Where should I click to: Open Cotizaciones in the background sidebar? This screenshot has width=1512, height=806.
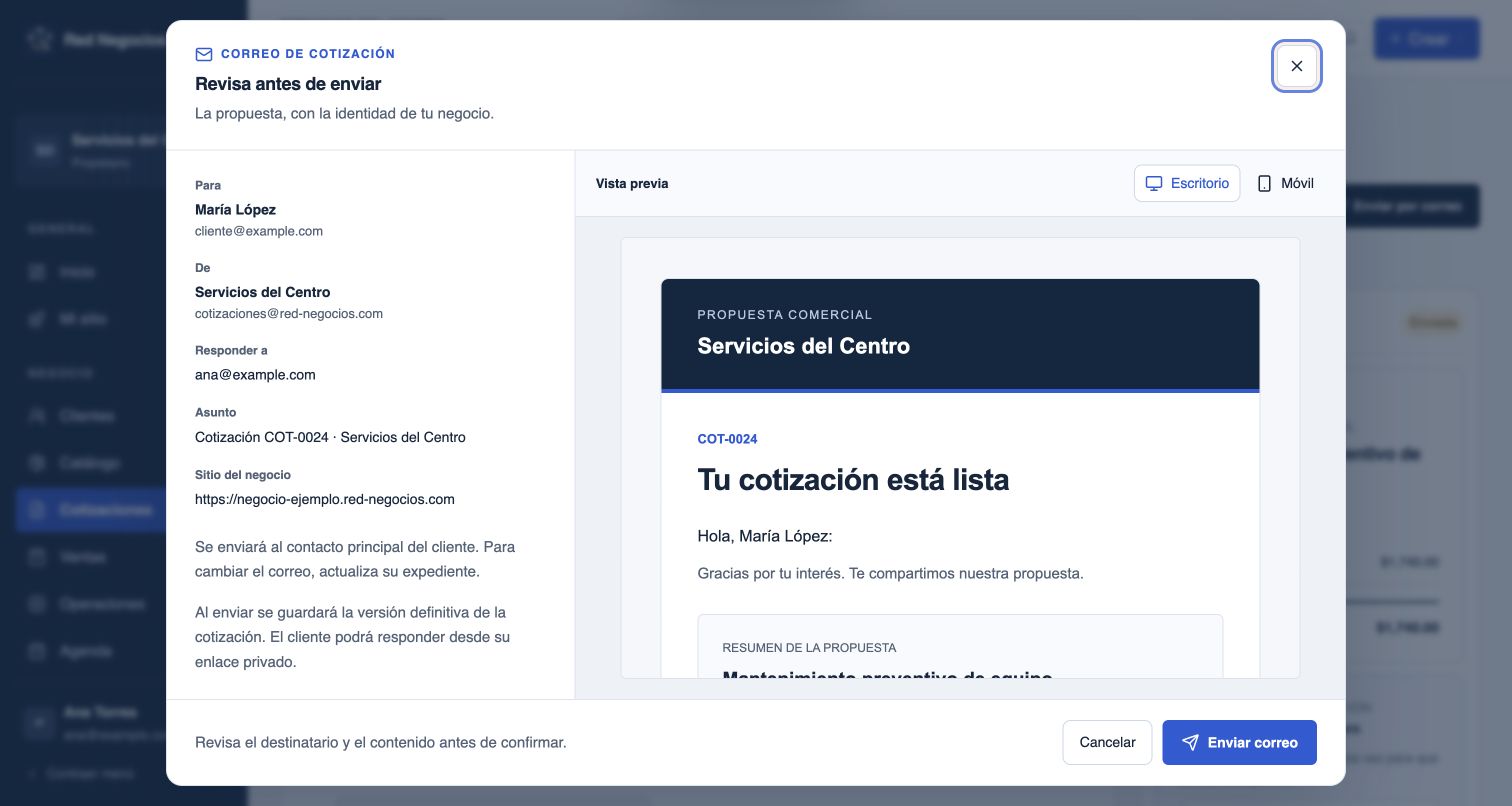click(90, 510)
